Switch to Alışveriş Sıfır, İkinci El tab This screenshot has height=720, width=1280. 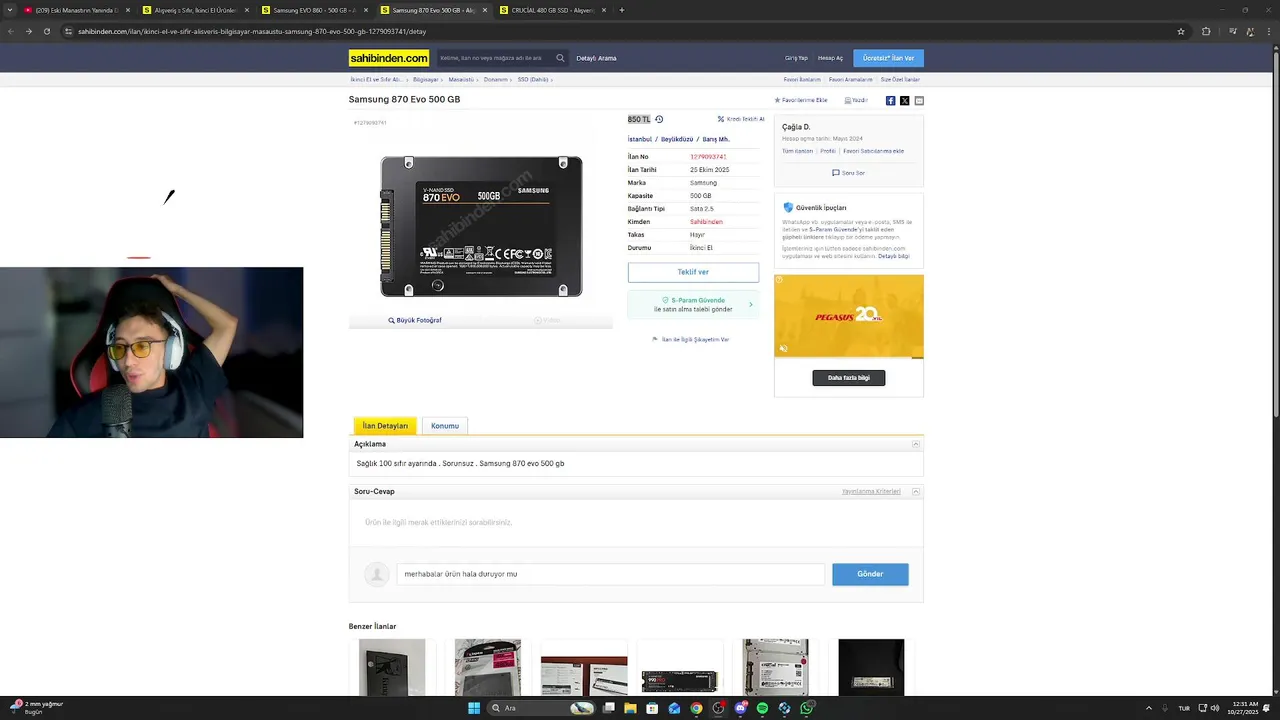(194, 10)
